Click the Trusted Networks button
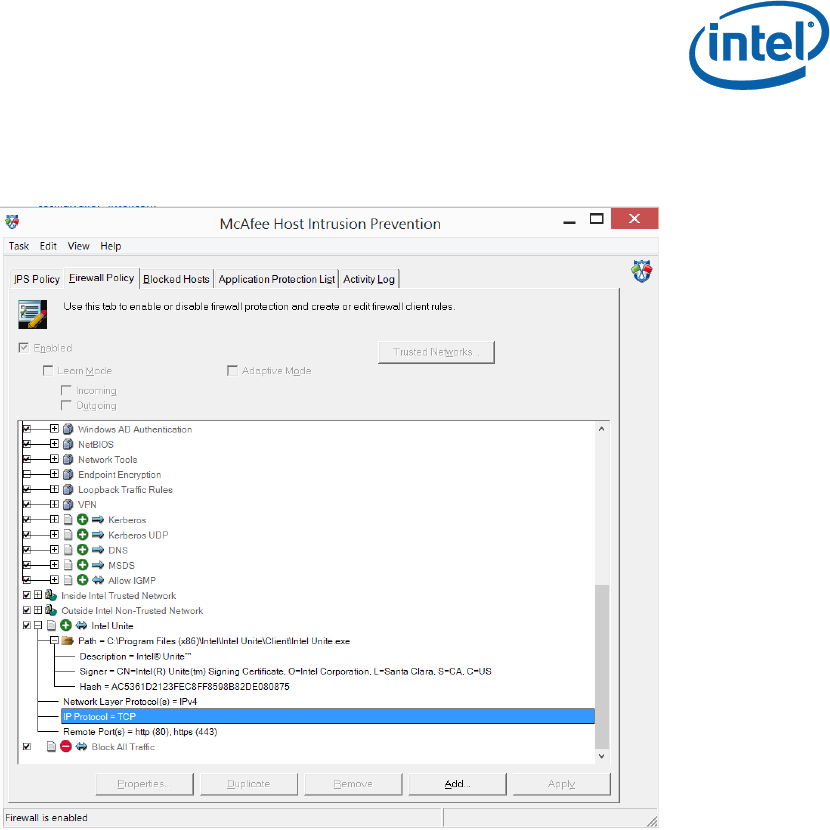Viewport: 830px width, 830px height. (436, 352)
